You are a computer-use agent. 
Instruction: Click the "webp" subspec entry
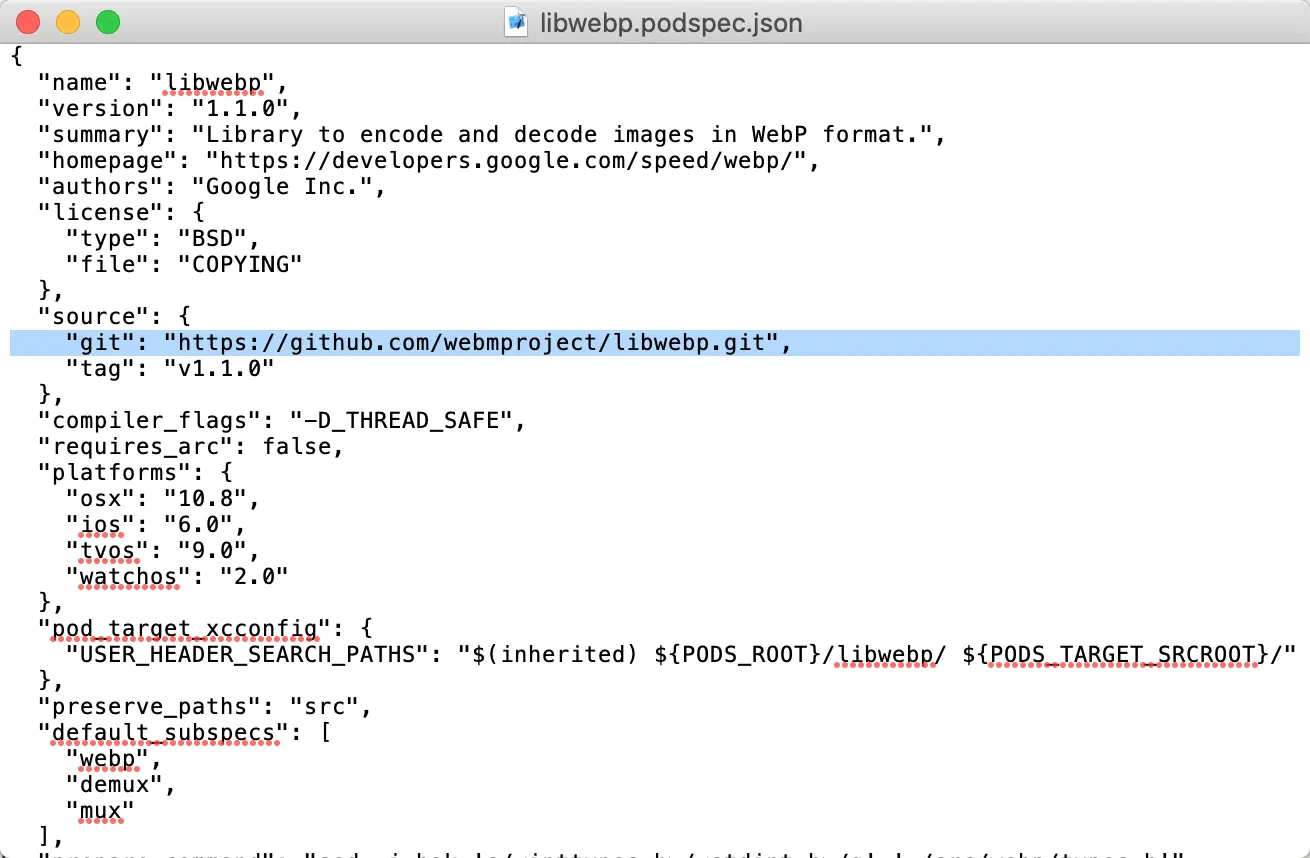click(114, 758)
